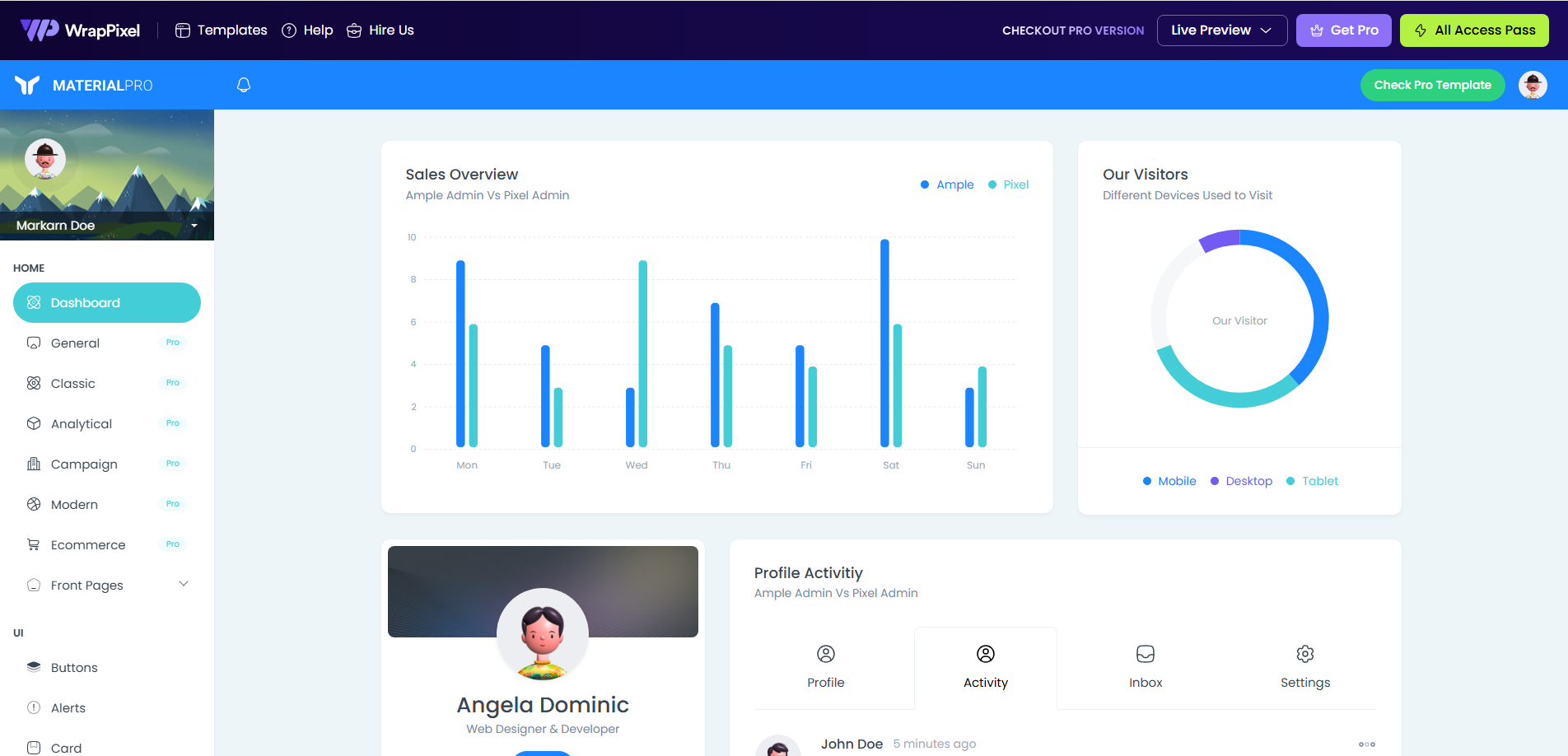Click the Check Pro Template button
This screenshot has width=1568, height=756.
1432,85
